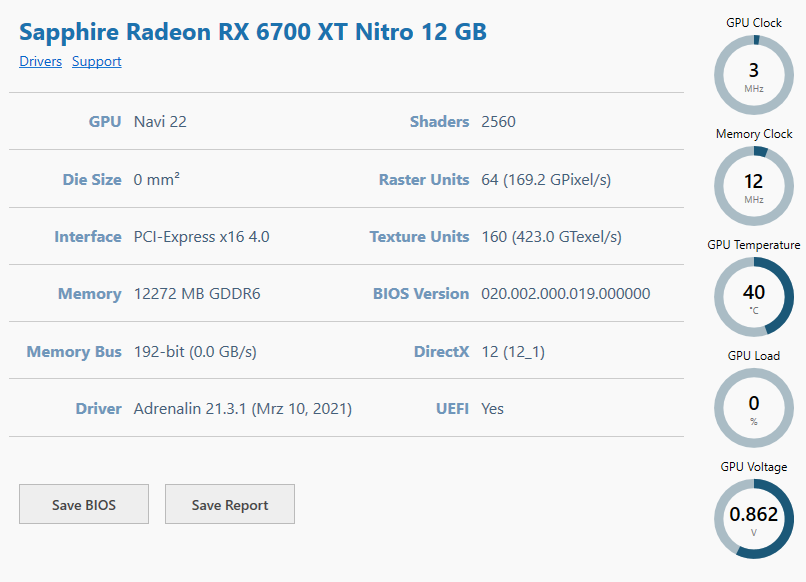Open the Support link

(97, 61)
